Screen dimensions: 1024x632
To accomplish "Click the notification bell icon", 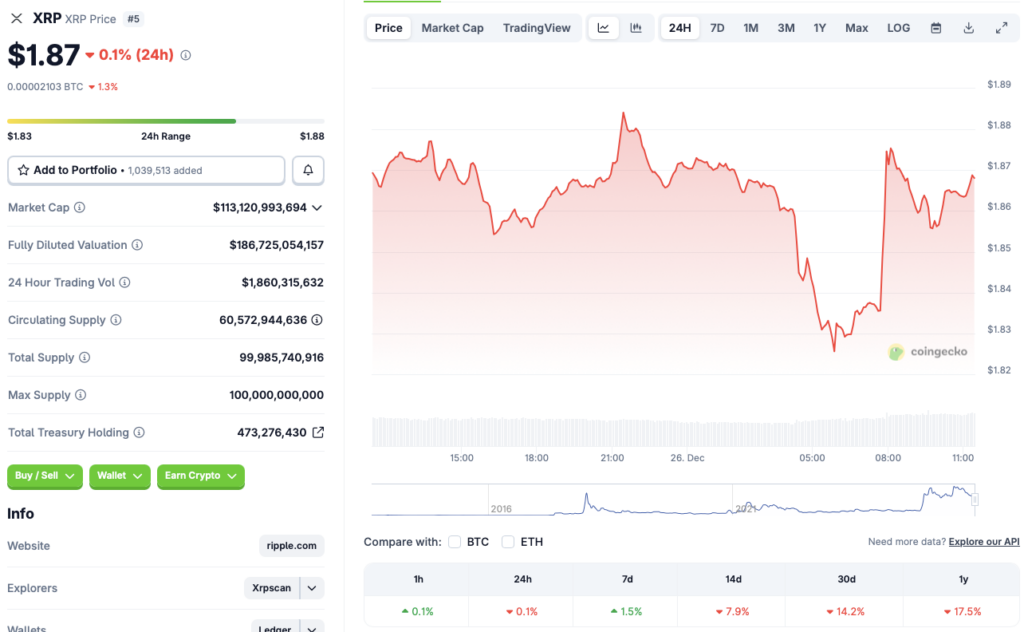I will (x=308, y=170).
